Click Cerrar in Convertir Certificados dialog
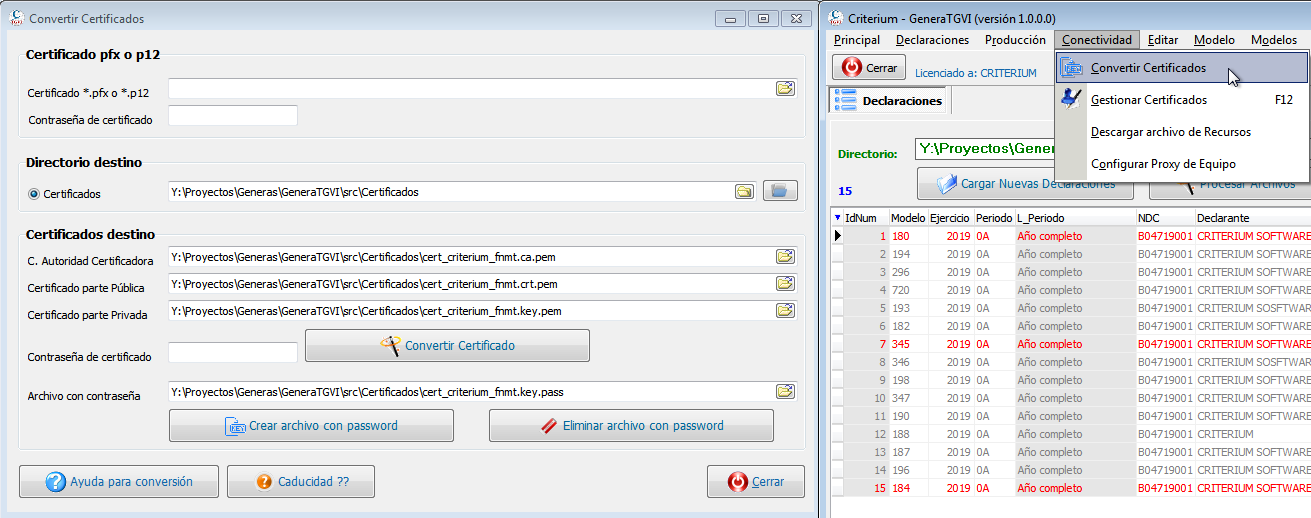Viewport: 1311px width, 518px height. tap(755, 481)
